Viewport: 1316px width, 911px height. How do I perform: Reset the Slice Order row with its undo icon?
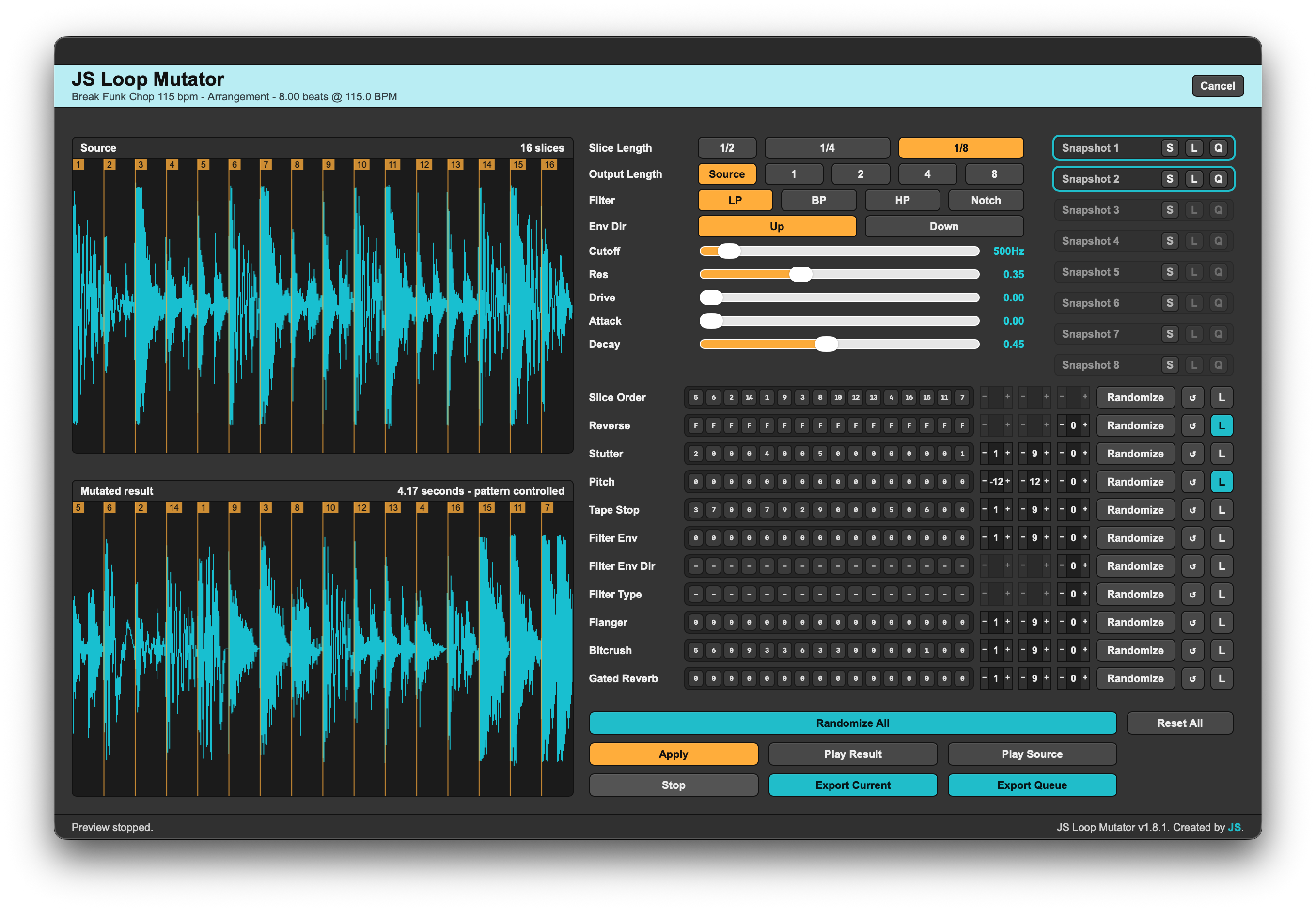pyautogui.click(x=1192, y=398)
